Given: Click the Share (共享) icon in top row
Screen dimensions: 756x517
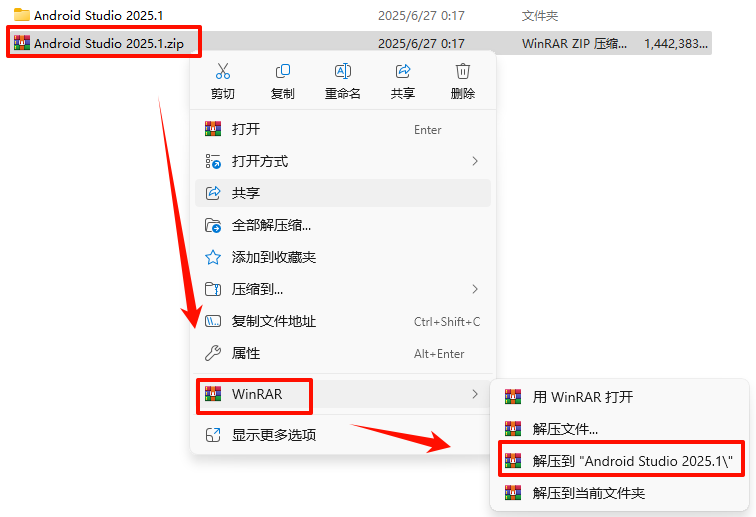Looking at the screenshot, I should tap(403, 71).
